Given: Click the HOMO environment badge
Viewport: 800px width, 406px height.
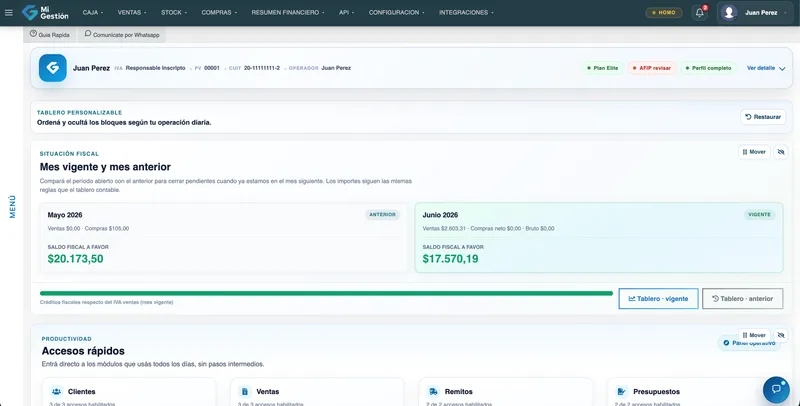Looking at the screenshot, I should click(663, 13).
